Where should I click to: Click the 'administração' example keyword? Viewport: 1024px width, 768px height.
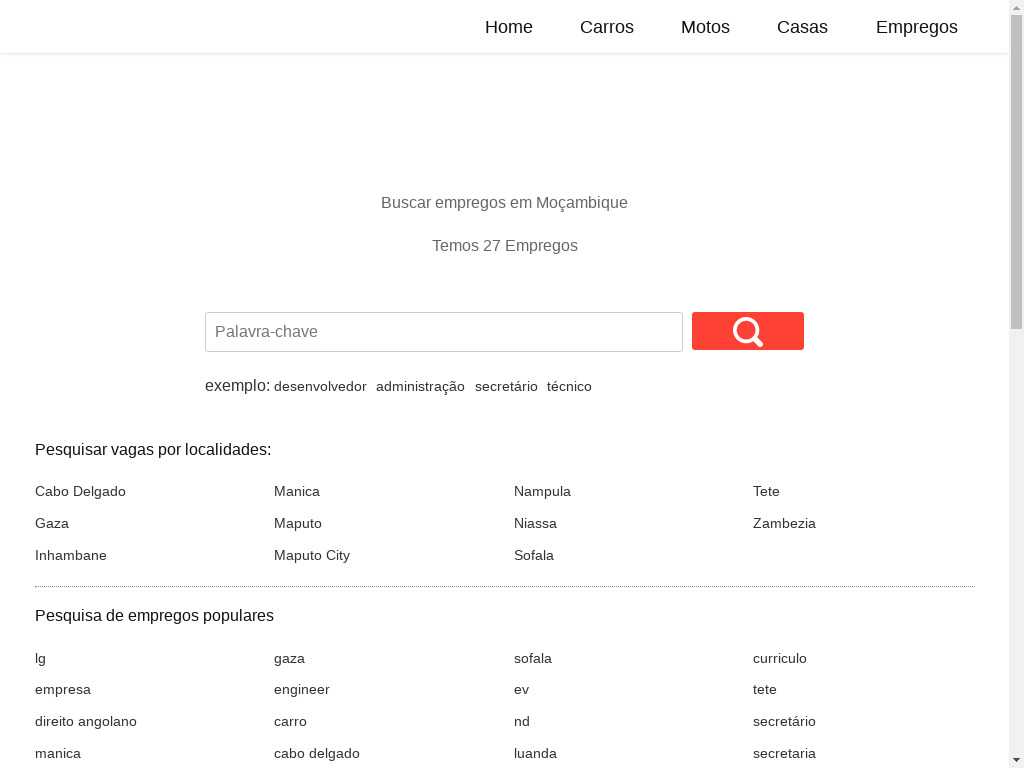pos(420,387)
